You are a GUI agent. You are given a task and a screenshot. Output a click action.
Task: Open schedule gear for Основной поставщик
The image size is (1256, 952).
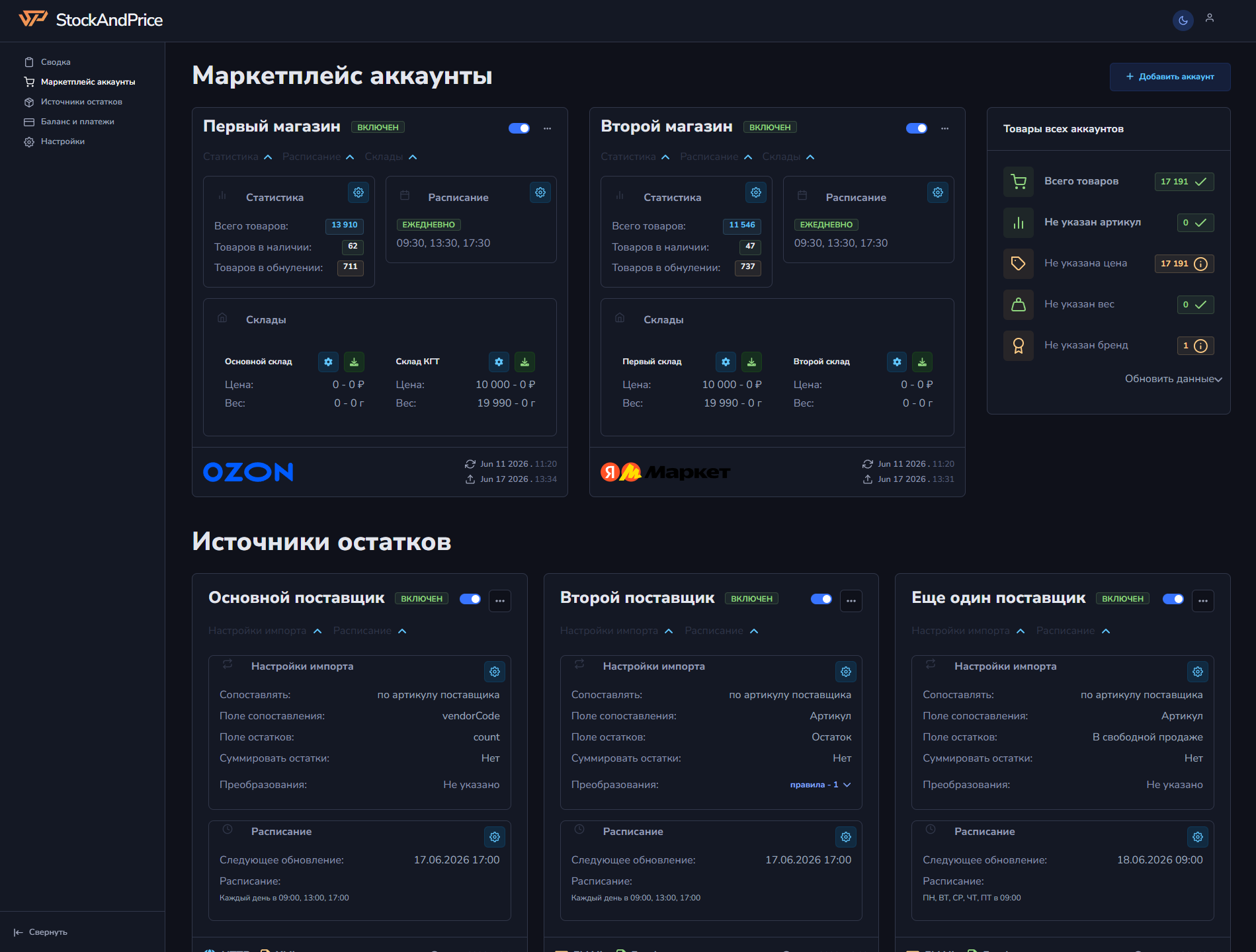tap(495, 837)
